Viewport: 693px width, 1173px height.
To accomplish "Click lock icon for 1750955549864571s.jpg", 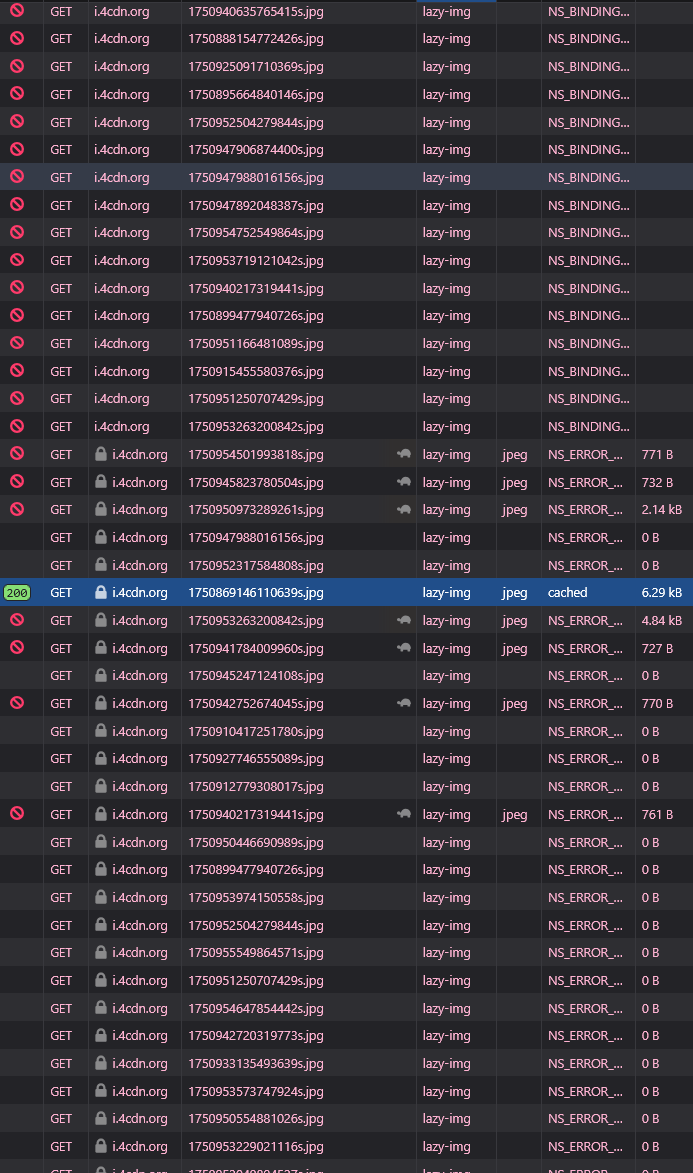I will tap(101, 952).
